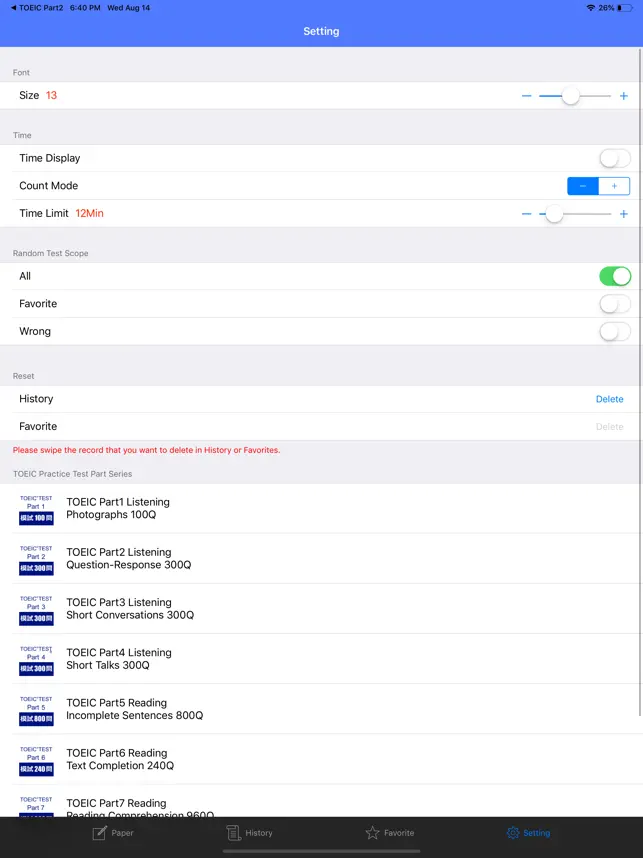Select the Setting tab
The height and width of the screenshot is (858, 643).
coord(528,833)
